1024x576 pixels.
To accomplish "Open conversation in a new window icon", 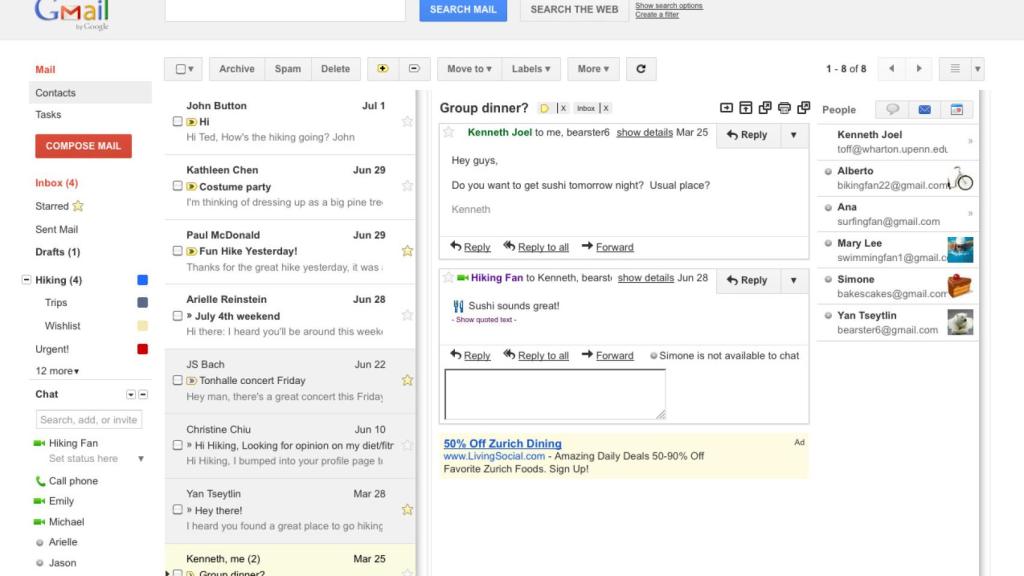I will 805,109.
